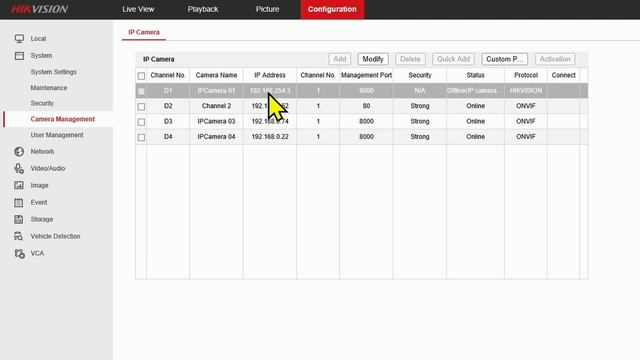Open Network label in sidebar
The width and height of the screenshot is (640, 360).
42,151
